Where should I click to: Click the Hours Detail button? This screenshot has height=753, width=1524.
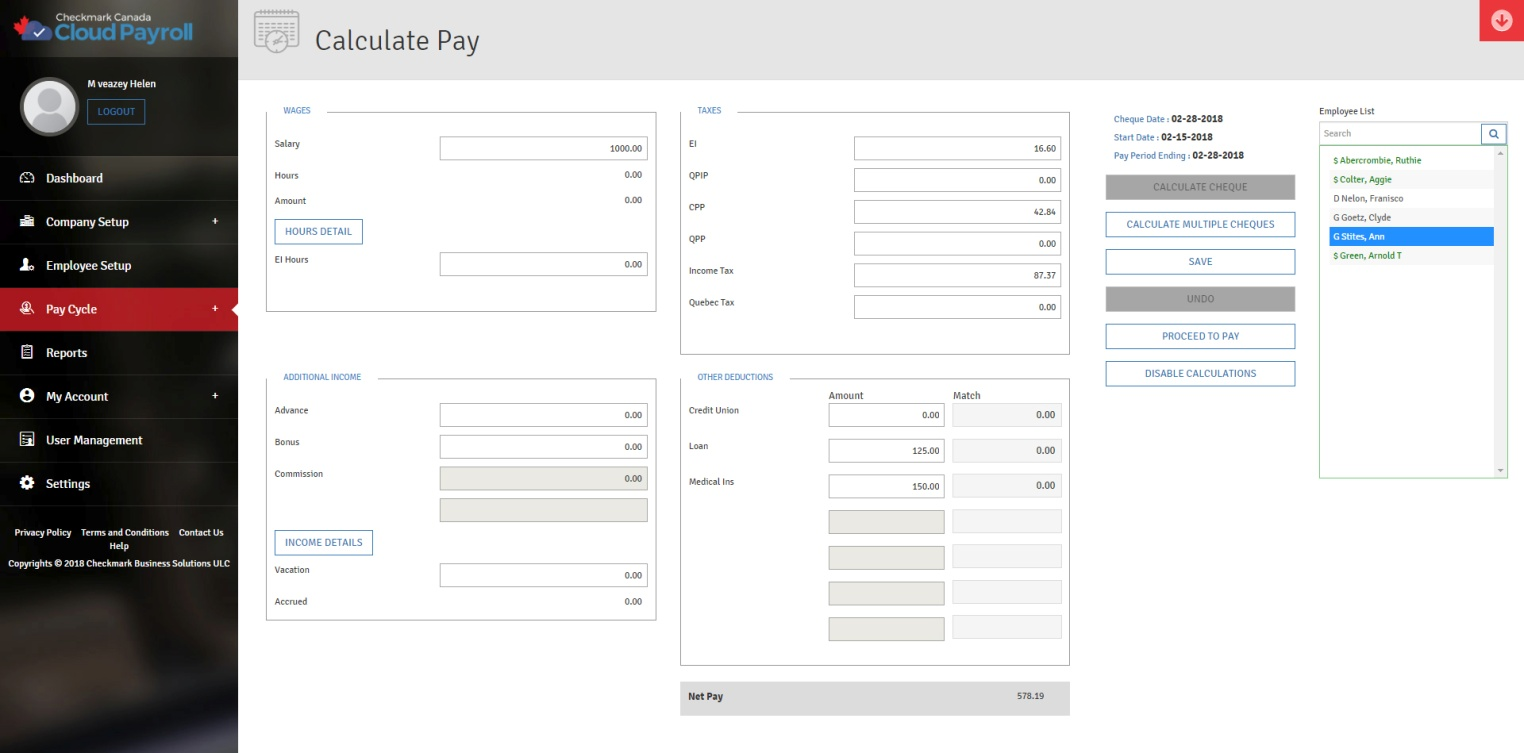click(318, 232)
